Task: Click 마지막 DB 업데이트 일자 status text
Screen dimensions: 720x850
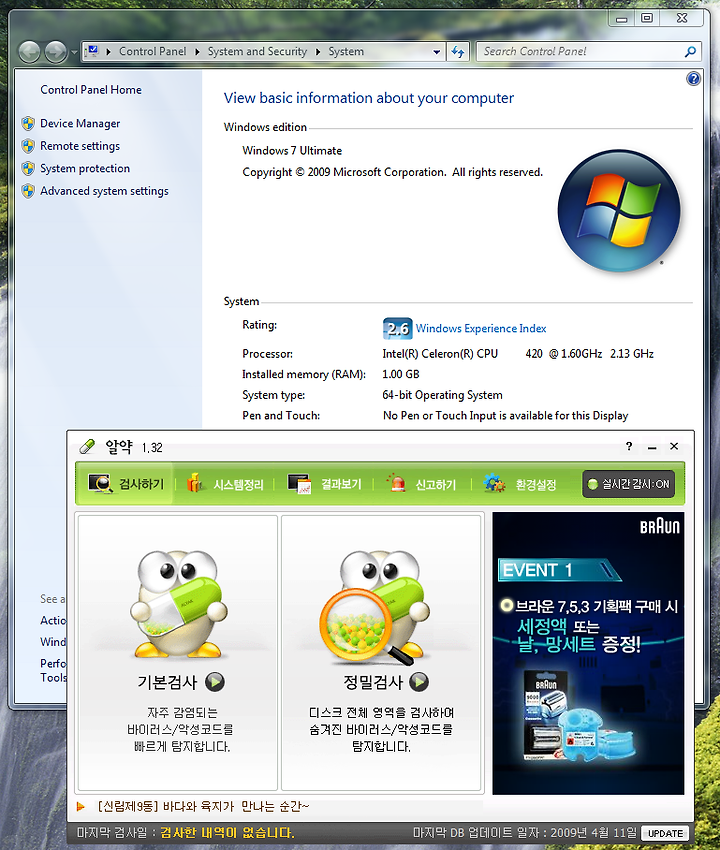Action: point(524,833)
